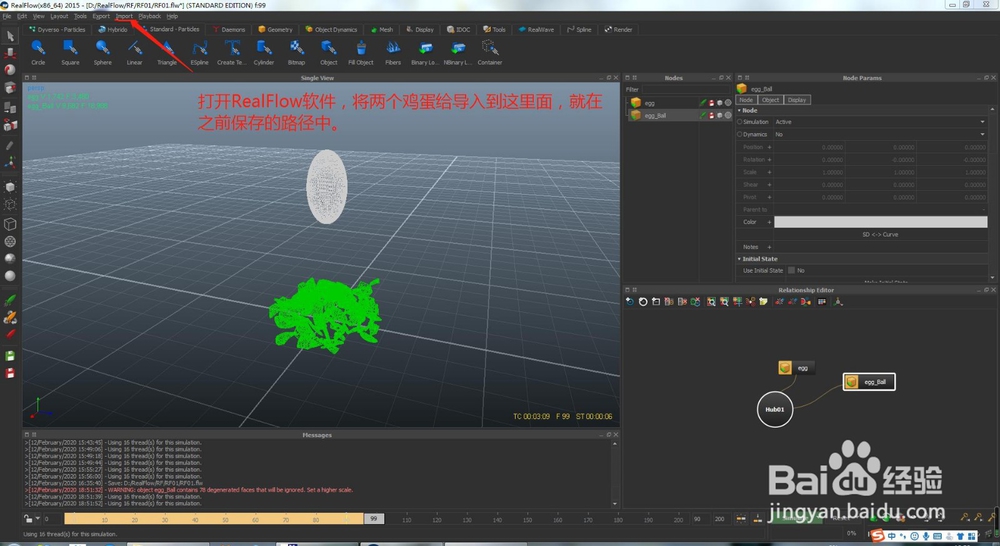Click the wireframe cube icon in left toolbar

(10, 224)
